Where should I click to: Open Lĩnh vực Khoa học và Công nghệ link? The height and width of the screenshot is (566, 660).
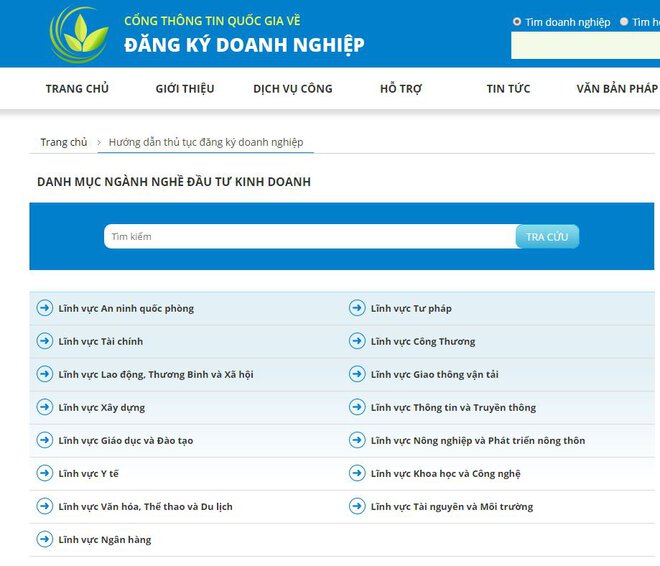coord(446,473)
